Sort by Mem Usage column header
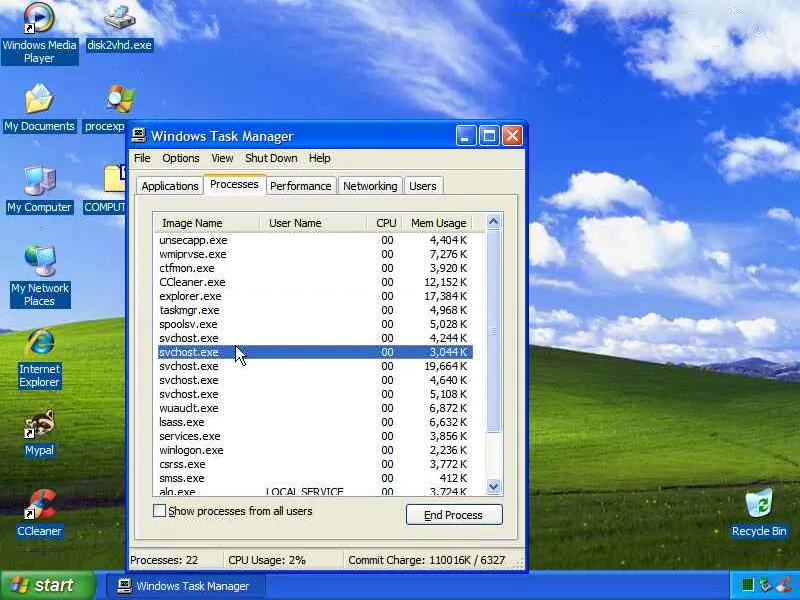Image resolution: width=800 pixels, height=600 pixels. pyautogui.click(x=439, y=223)
